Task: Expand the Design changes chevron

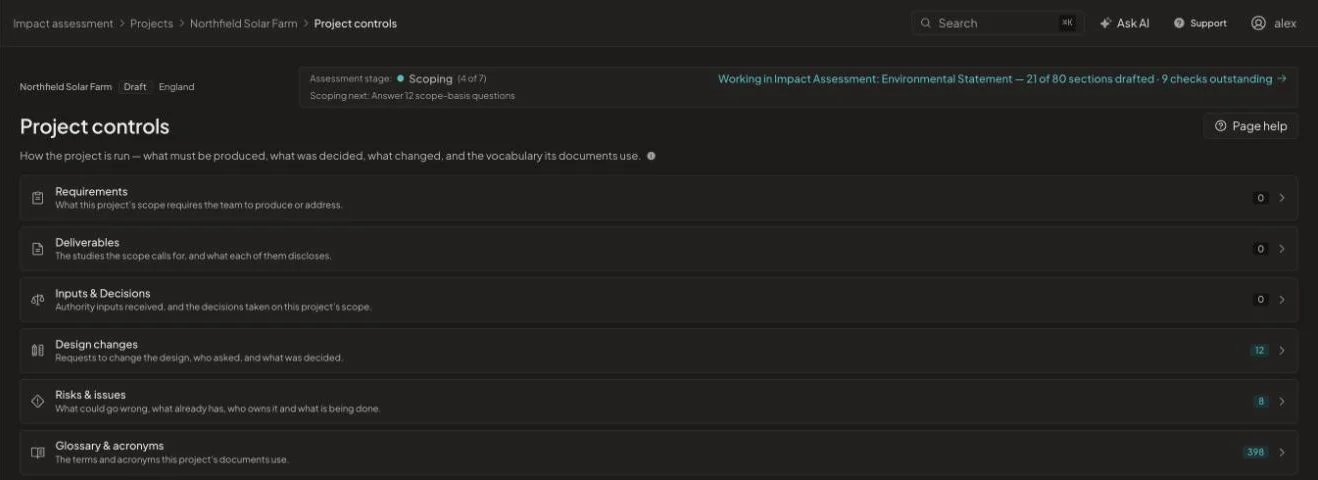Action: (1282, 351)
